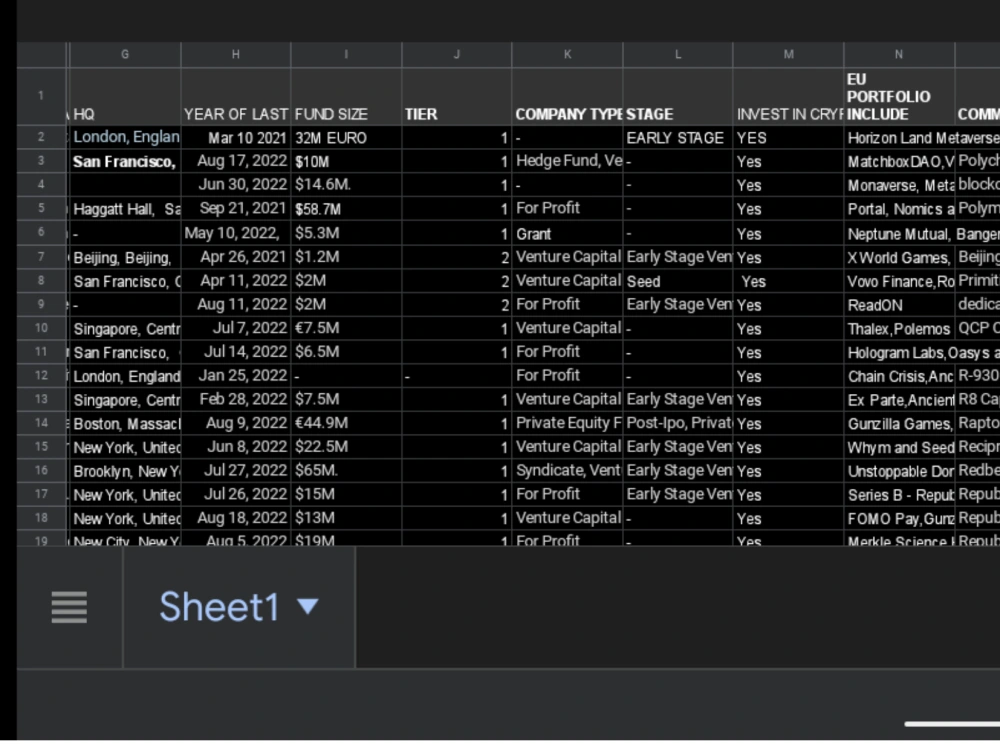This screenshot has width=1000, height=750.
Task: Select the $1.2M fund size cell
Action: click(x=346, y=257)
